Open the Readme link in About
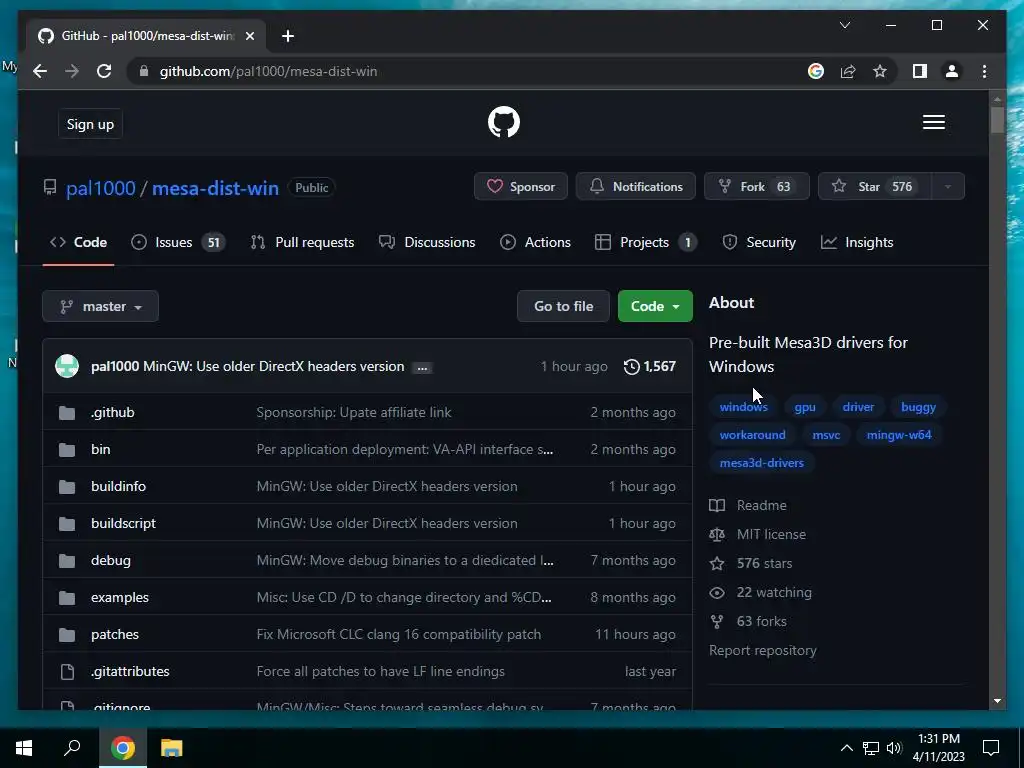1024x768 pixels. pyautogui.click(x=748, y=505)
